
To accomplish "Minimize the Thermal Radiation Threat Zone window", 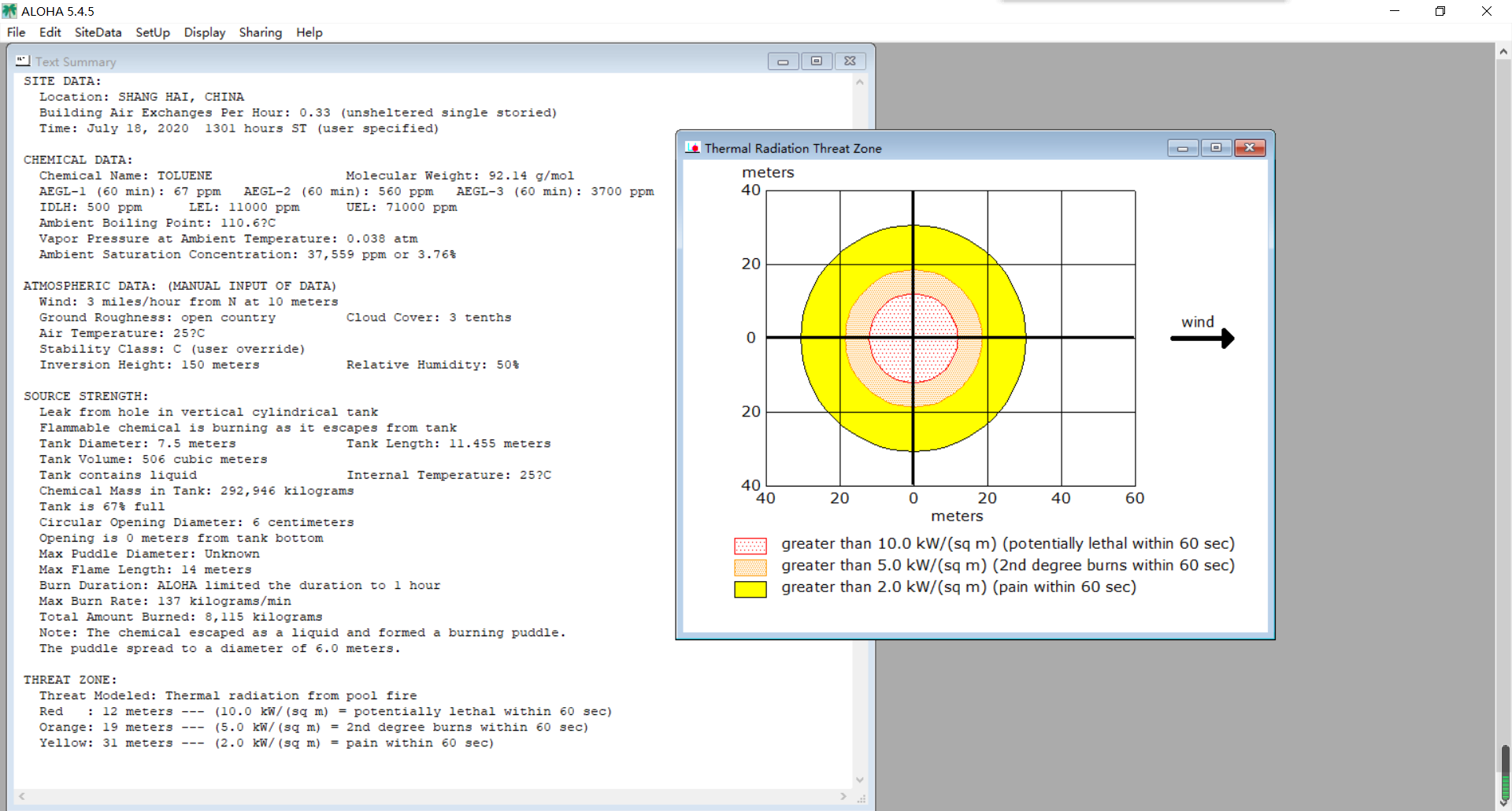I will (1182, 148).
